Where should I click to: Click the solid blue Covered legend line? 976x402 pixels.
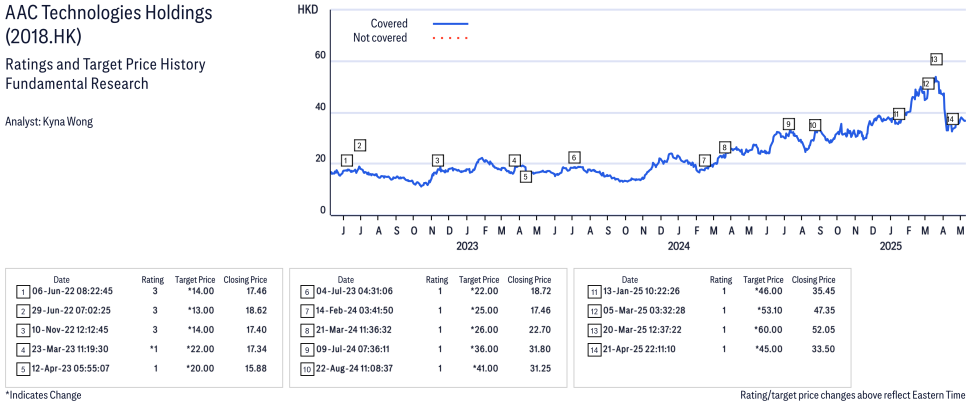coord(450,24)
